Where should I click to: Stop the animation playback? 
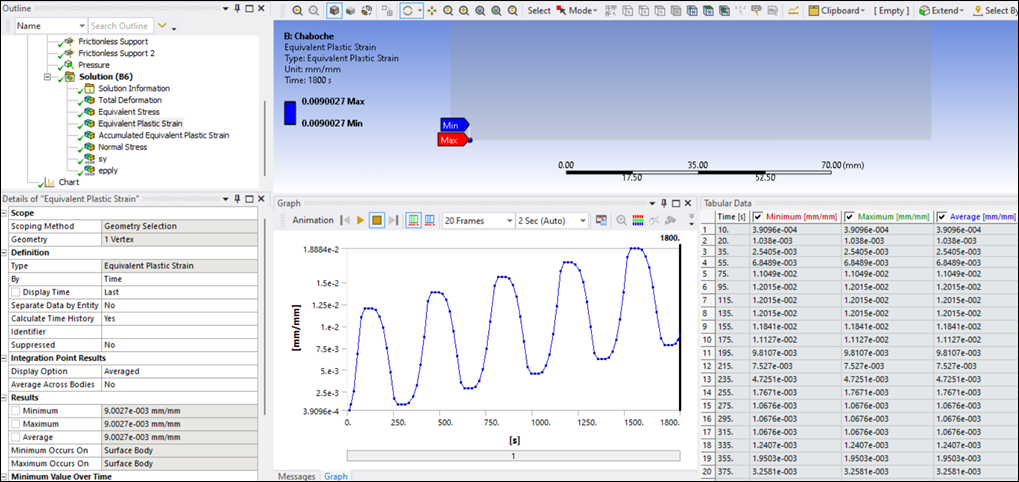pyautogui.click(x=377, y=220)
